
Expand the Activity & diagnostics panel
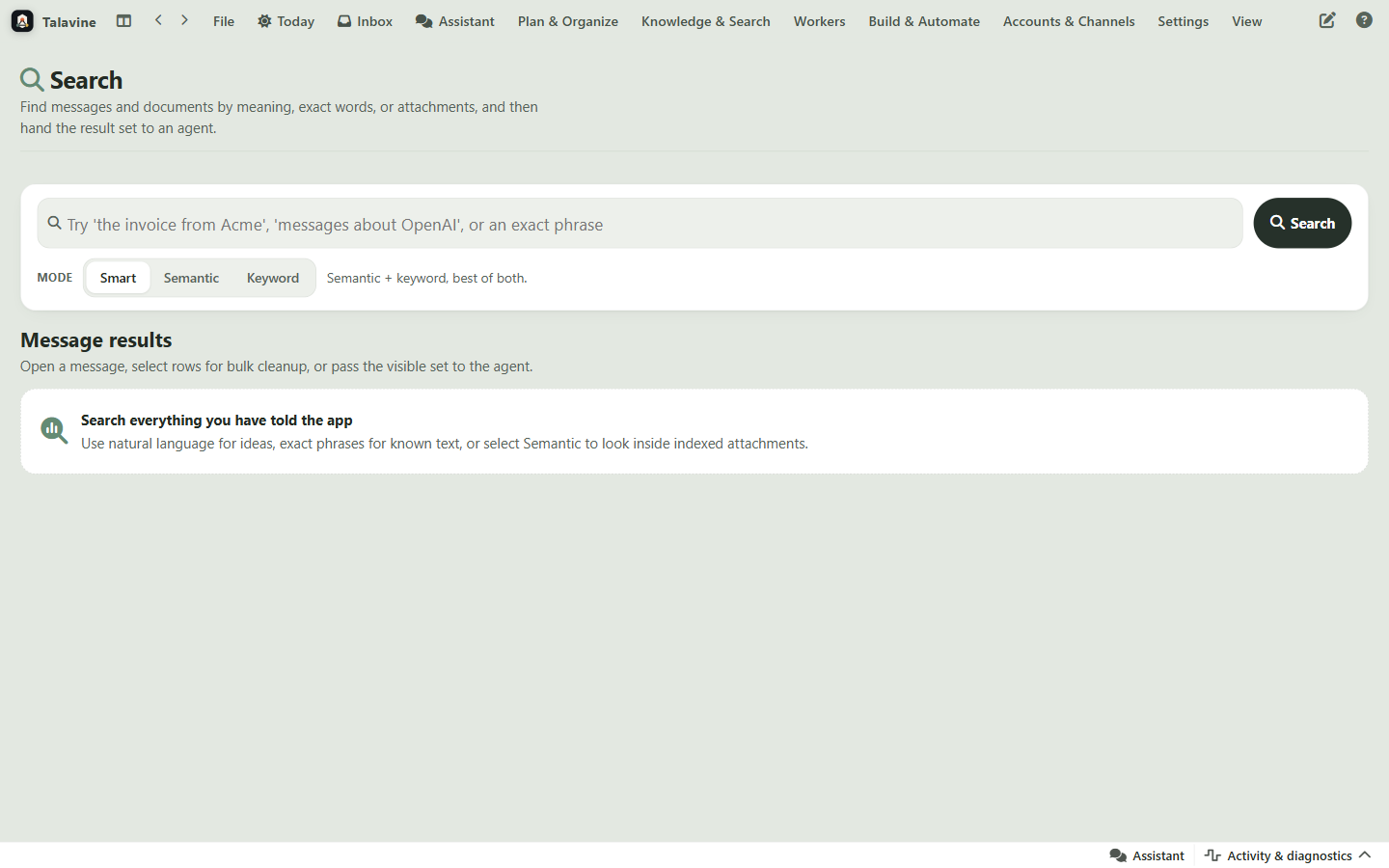click(x=1288, y=855)
